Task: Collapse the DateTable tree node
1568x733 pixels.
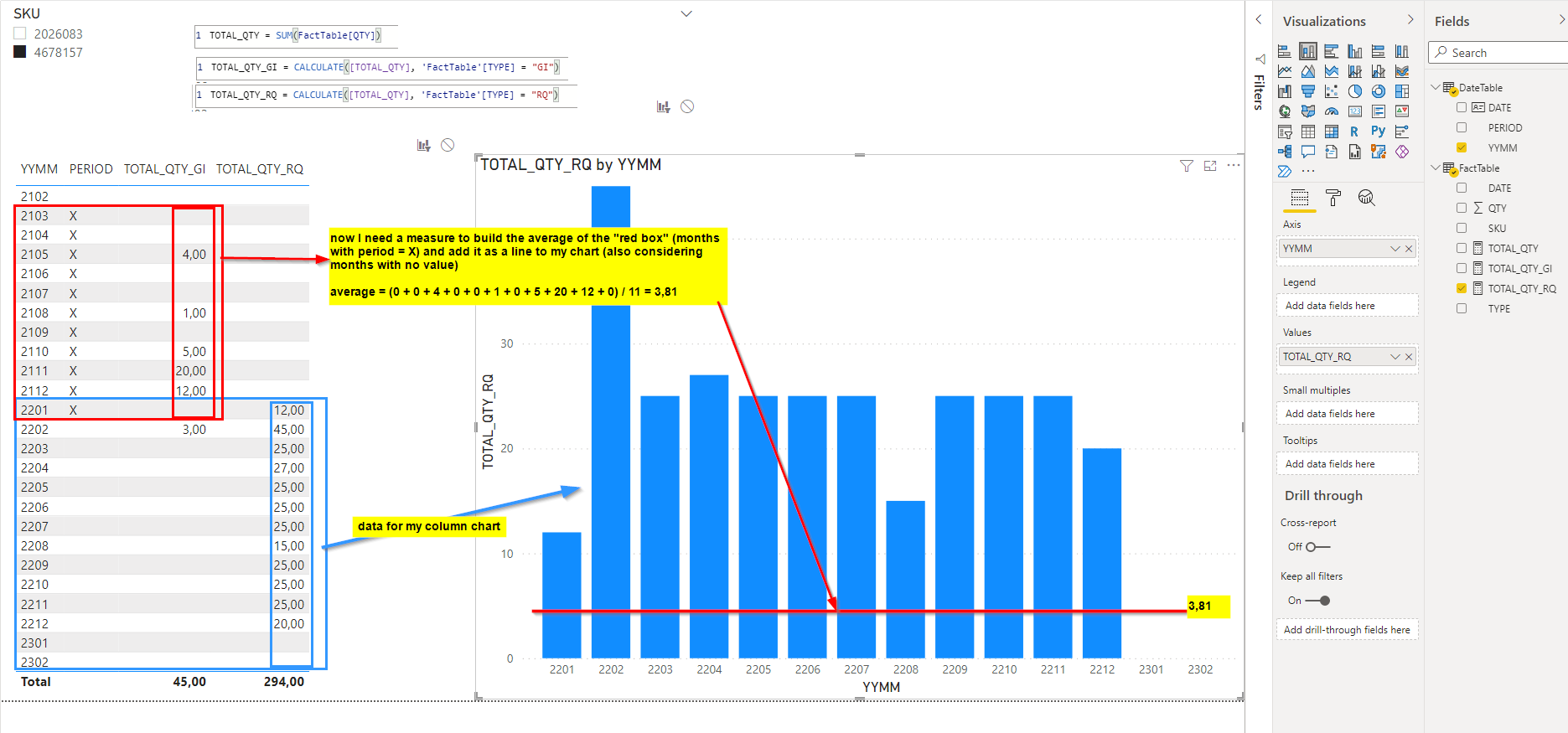Action: click(x=1435, y=87)
